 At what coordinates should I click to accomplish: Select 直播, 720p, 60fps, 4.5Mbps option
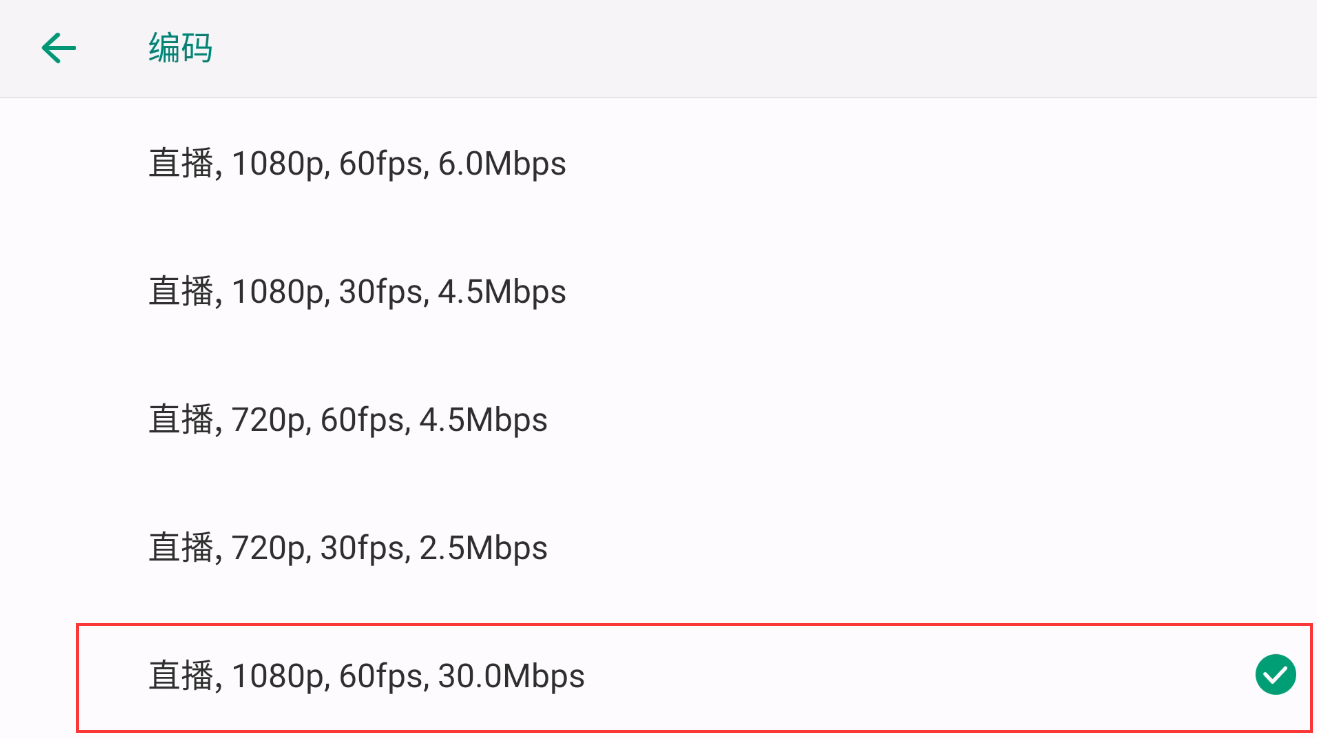tap(658, 420)
